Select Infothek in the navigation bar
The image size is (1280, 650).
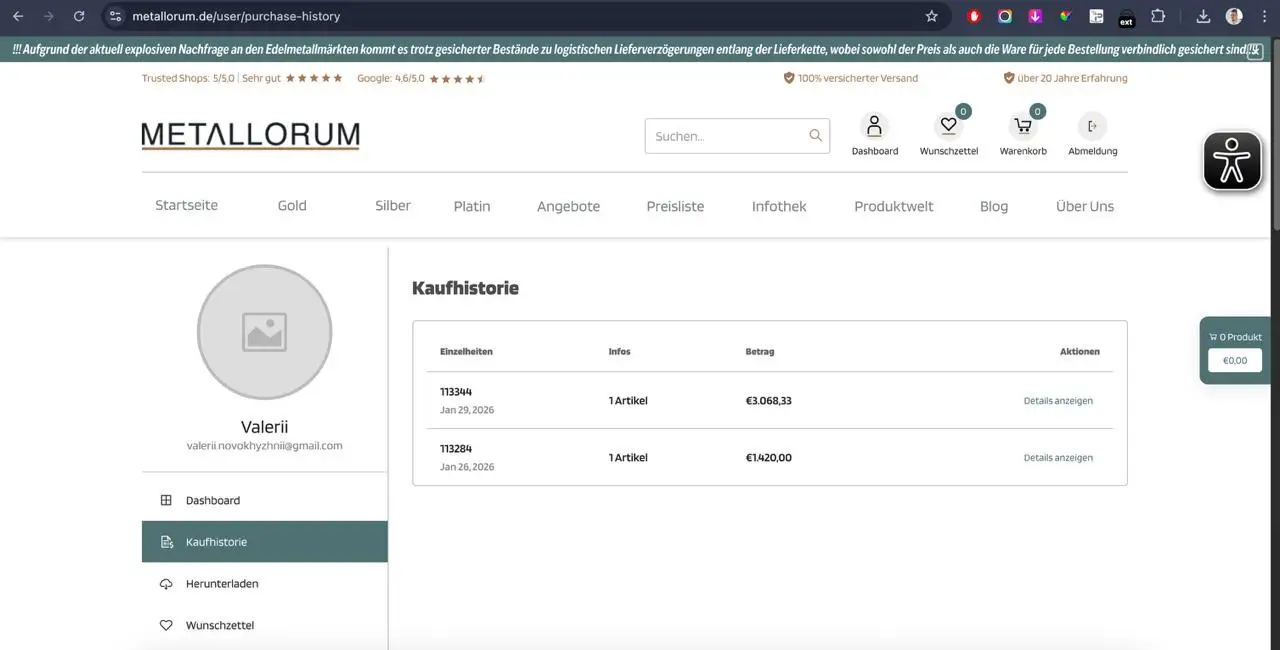(779, 206)
